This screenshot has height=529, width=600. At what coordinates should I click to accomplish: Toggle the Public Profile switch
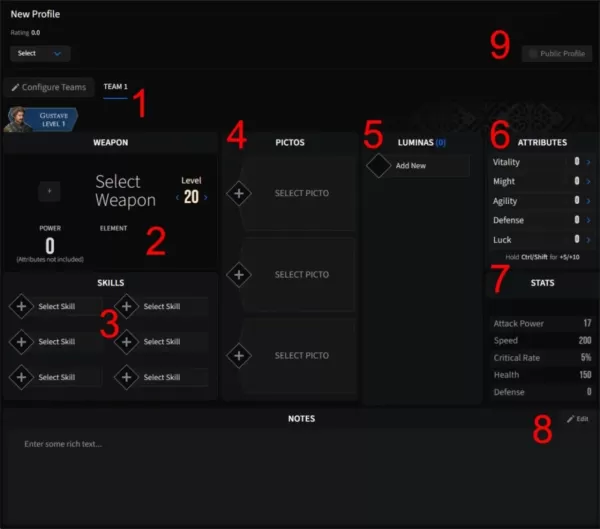pos(532,53)
